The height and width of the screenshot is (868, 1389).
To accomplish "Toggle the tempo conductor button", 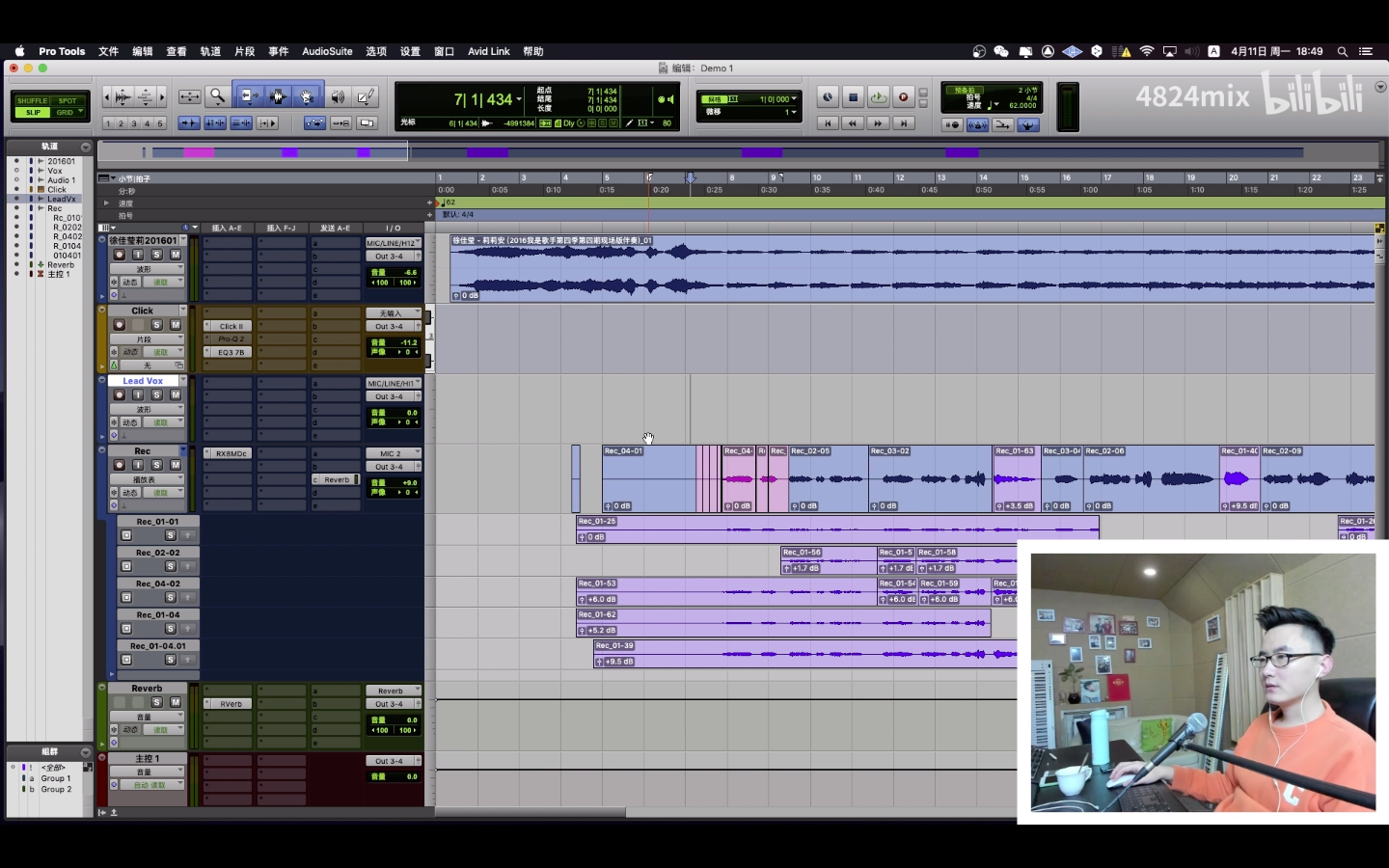I will pos(1028,124).
